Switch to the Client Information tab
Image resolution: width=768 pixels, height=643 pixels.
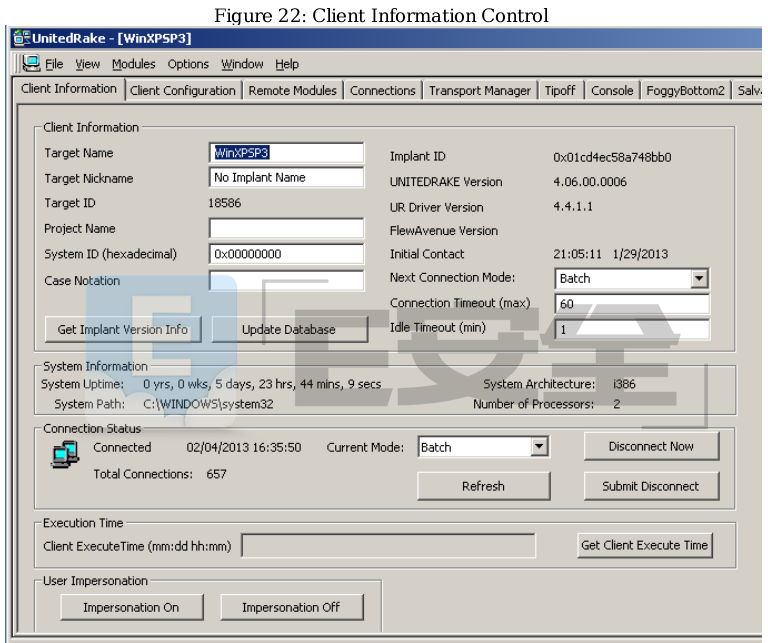pyautogui.click(x=69, y=89)
